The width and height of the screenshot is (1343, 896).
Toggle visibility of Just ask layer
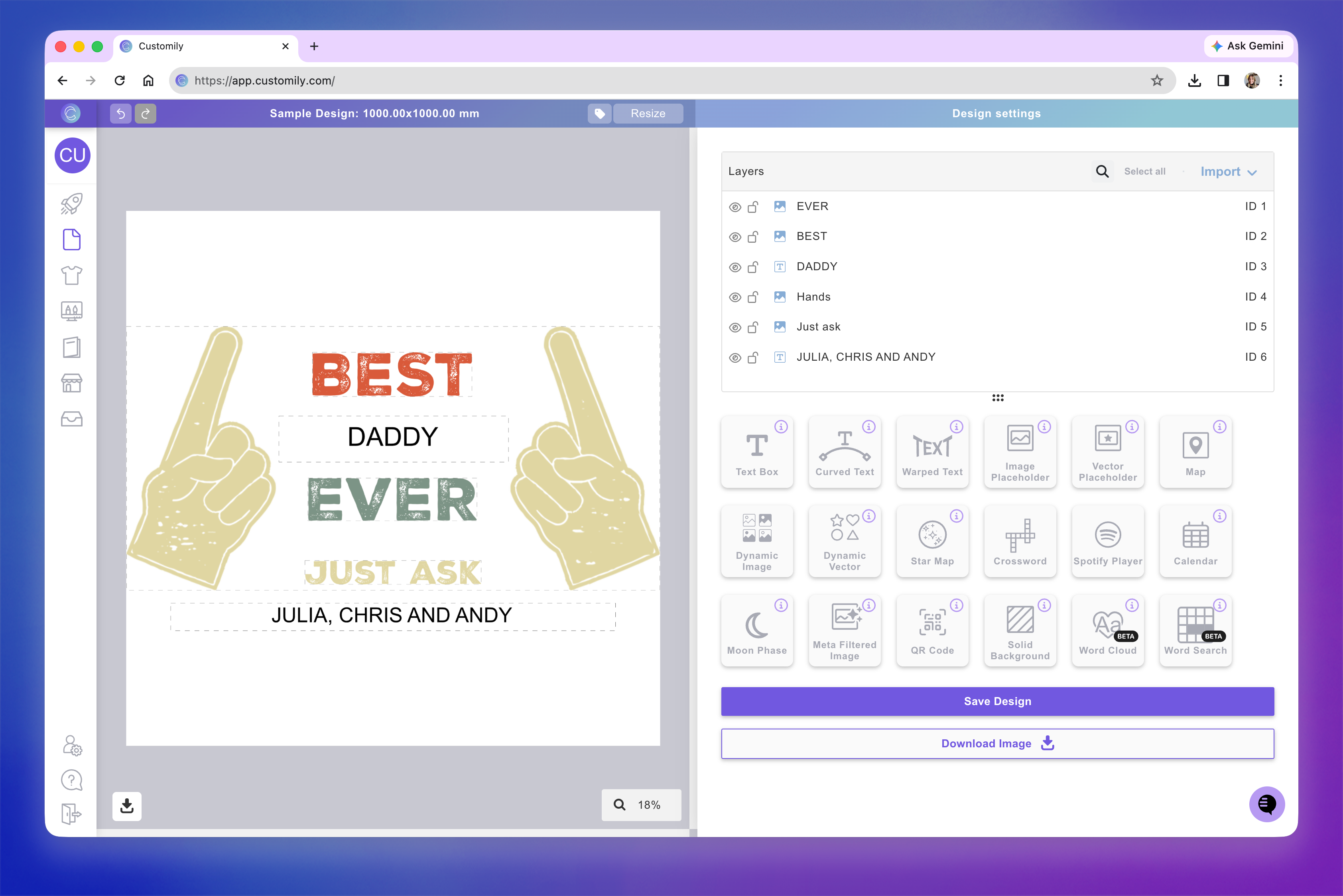(735, 327)
